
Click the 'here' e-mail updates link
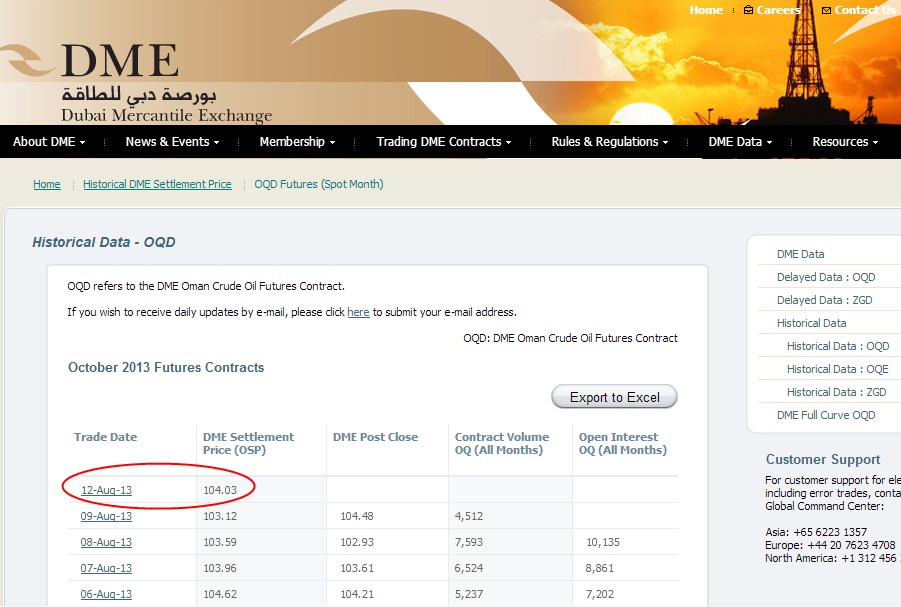(358, 312)
